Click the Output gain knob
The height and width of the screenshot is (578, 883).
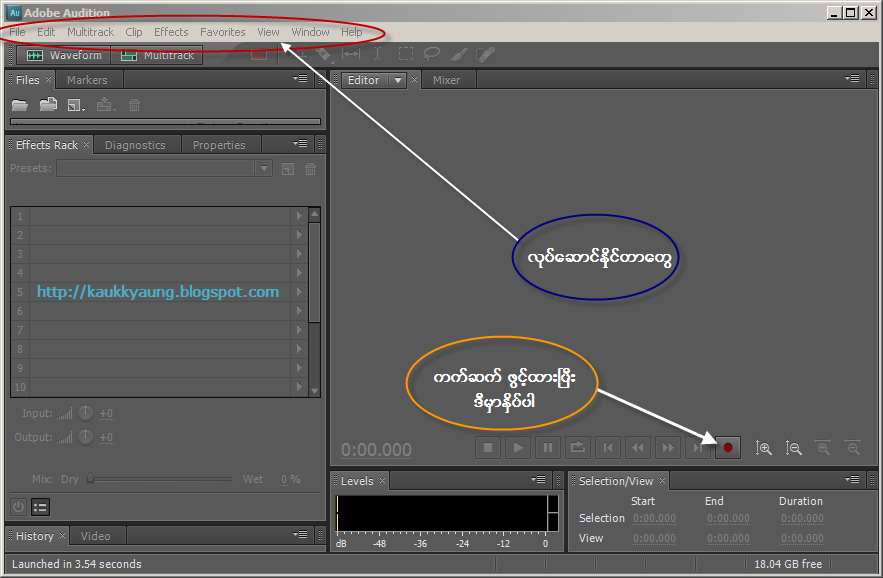(85, 437)
